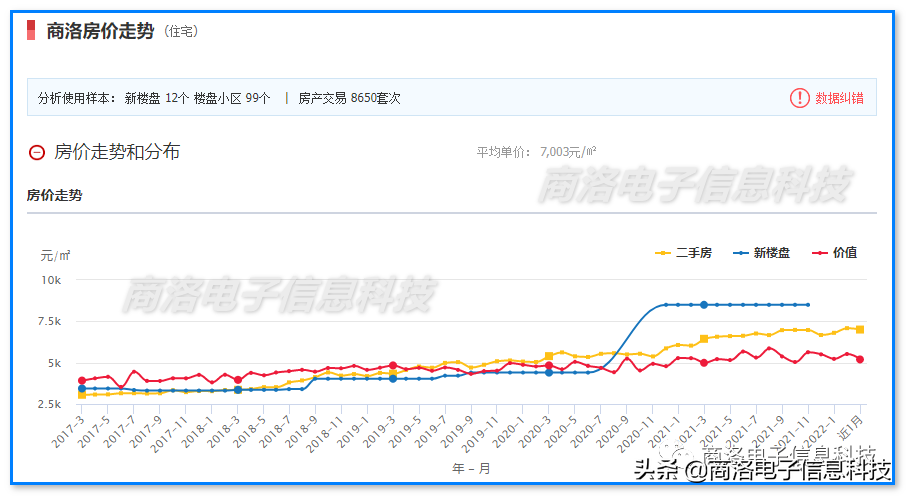Image resolution: width=906 pixels, height=496 pixels.
Task: Click the 房产交易 8650套次 text
Action: point(349,98)
